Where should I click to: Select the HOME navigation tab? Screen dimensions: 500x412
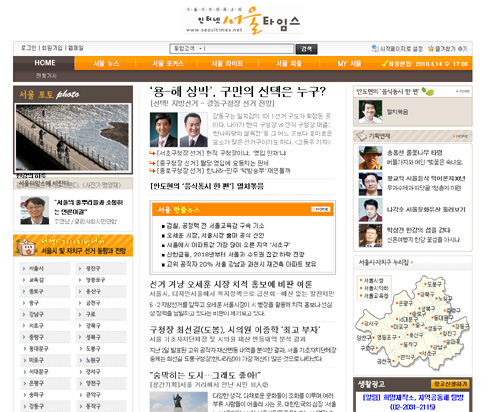[45, 63]
